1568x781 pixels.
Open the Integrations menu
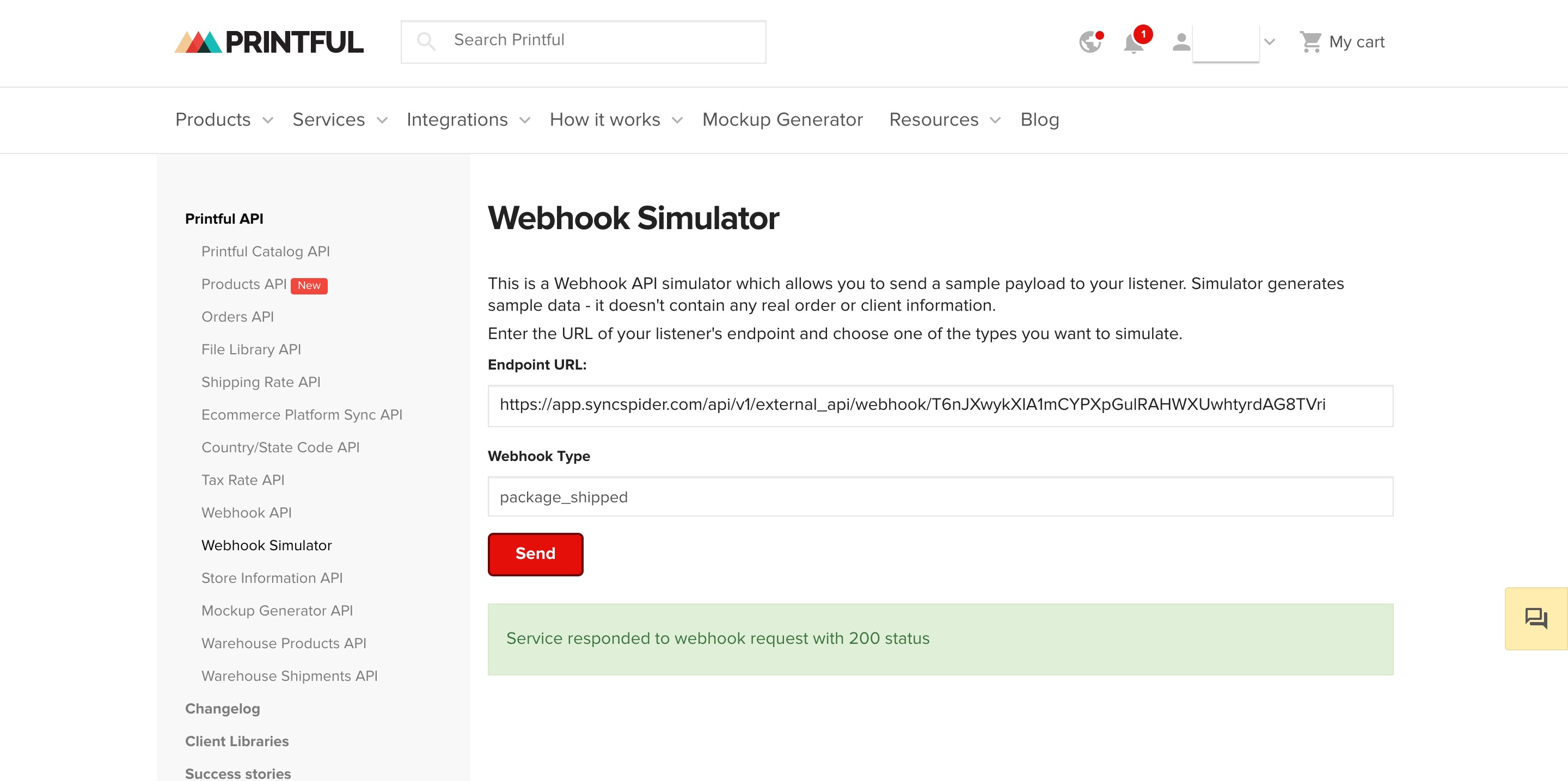pos(457,120)
